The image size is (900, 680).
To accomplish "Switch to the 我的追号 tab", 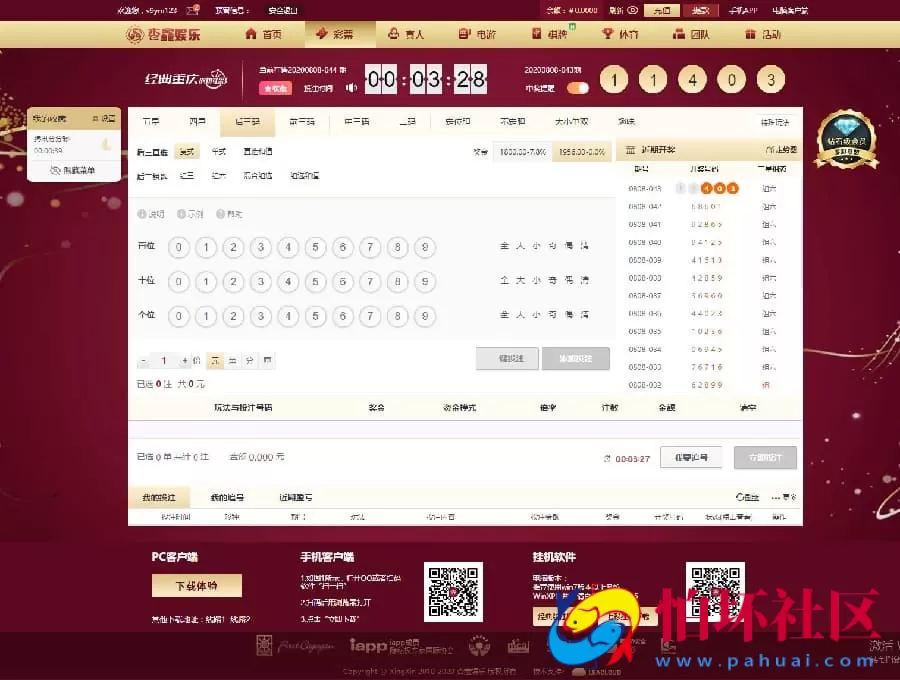I will coord(228,497).
